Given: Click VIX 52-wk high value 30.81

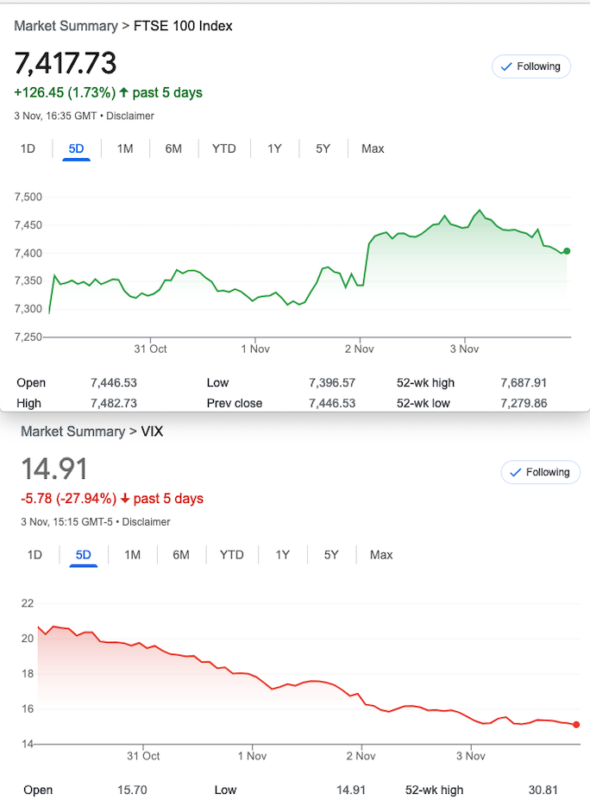Looking at the screenshot, I should coord(543,790).
